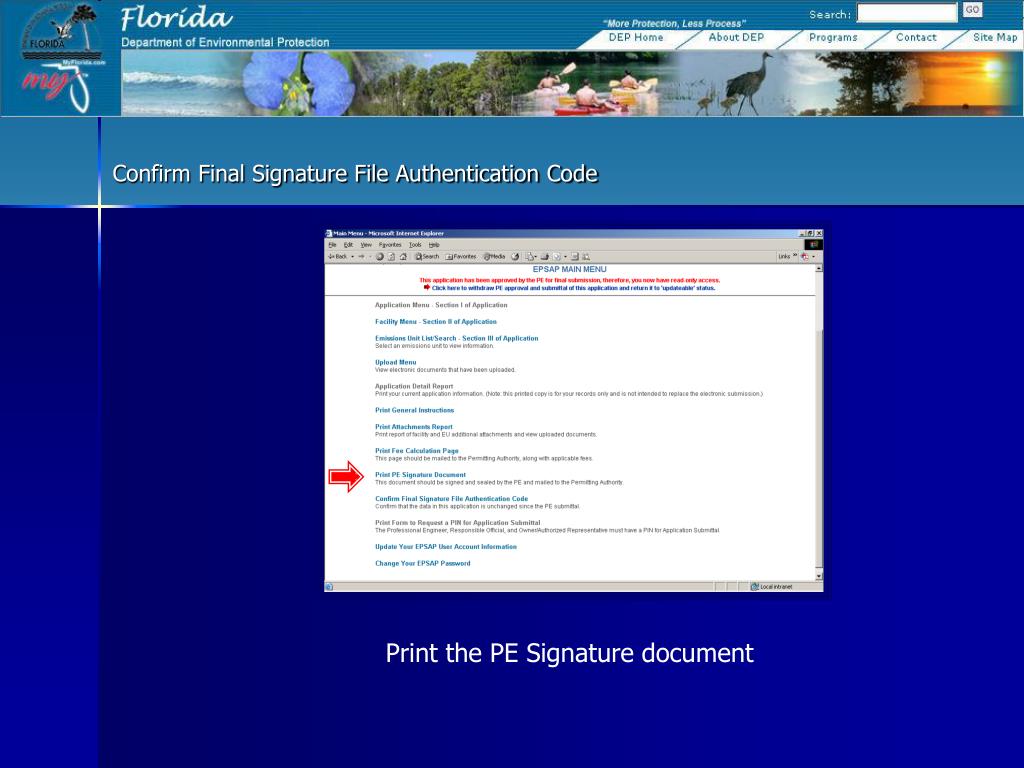Screen dimensions: 1024x768
Task: Click the Search button in the IE toolbar
Action: click(427, 257)
